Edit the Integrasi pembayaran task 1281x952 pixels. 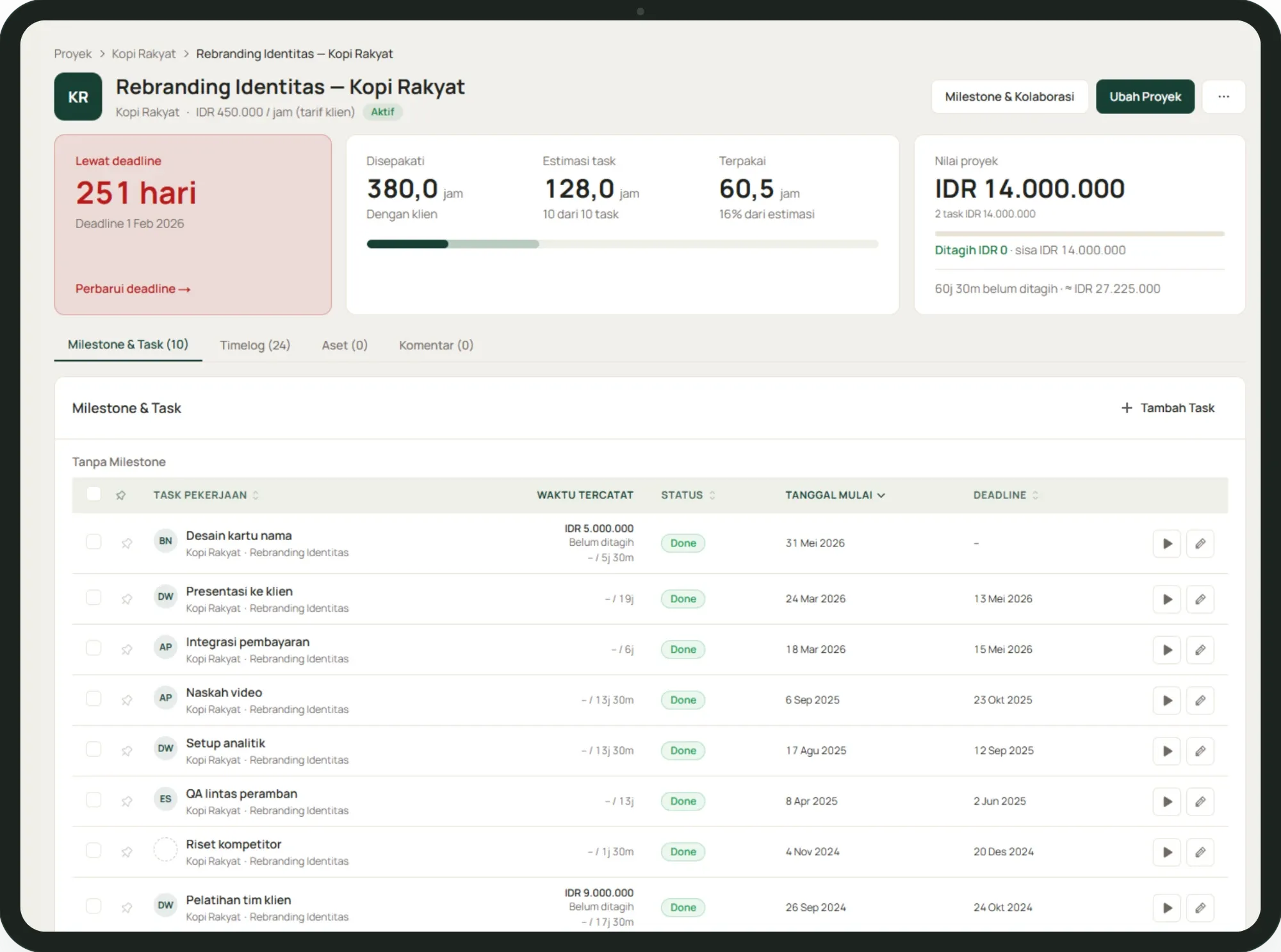1200,650
